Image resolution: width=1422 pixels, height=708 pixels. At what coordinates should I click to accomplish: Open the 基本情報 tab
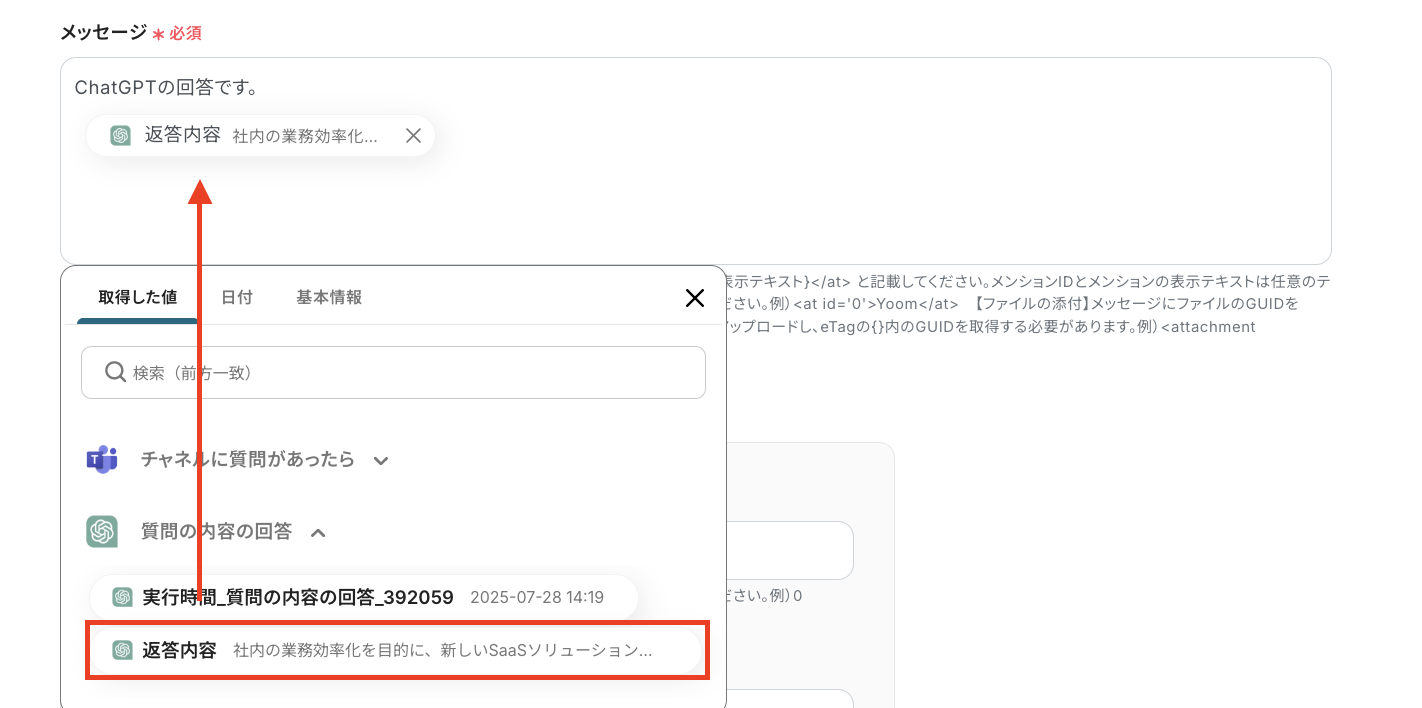pos(329,297)
